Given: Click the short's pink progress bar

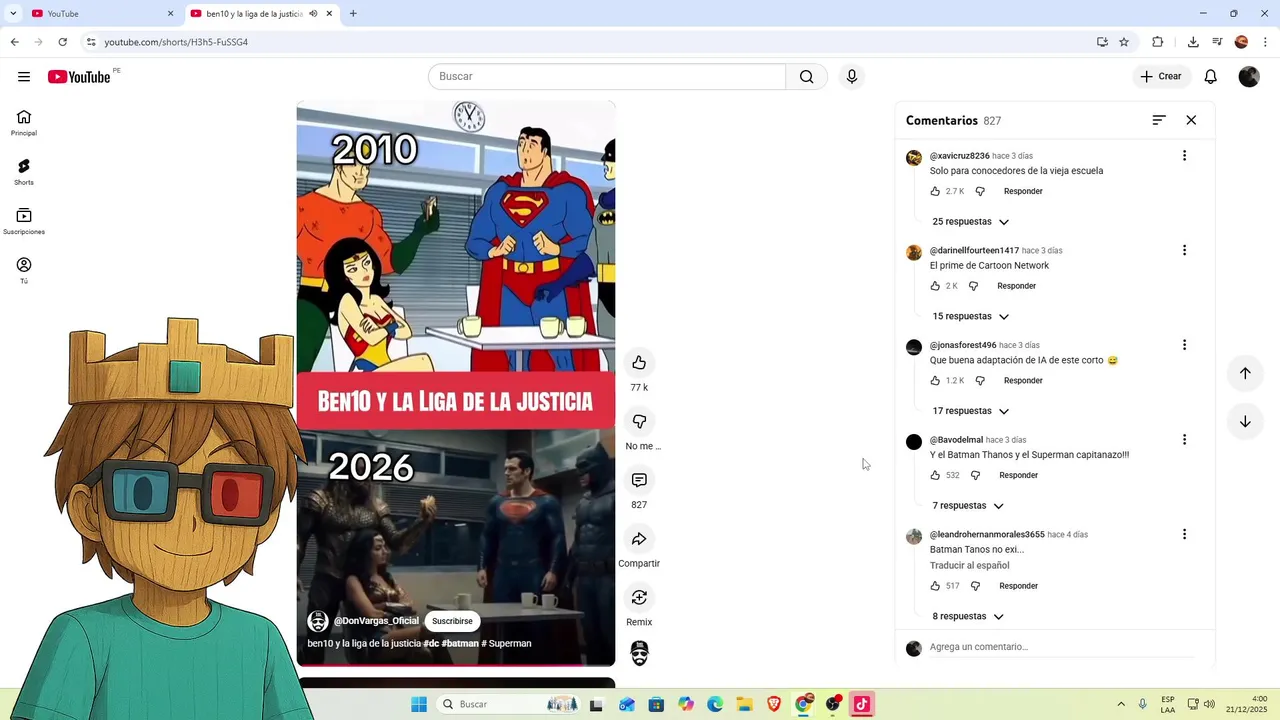Looking at the screenshot, I should click(455, 665).
